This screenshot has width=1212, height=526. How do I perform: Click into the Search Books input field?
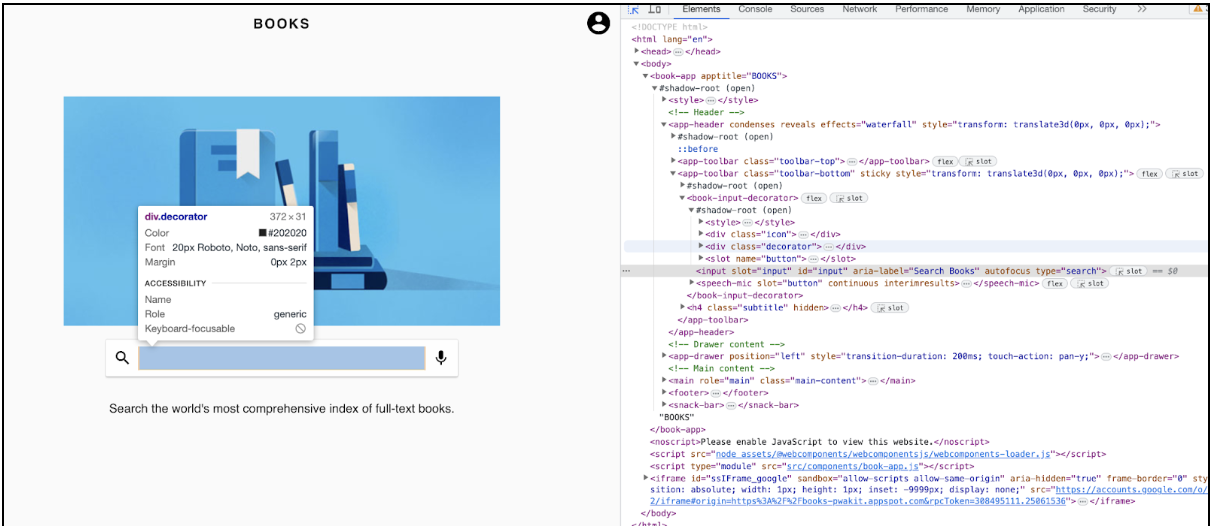coord(281,358)
